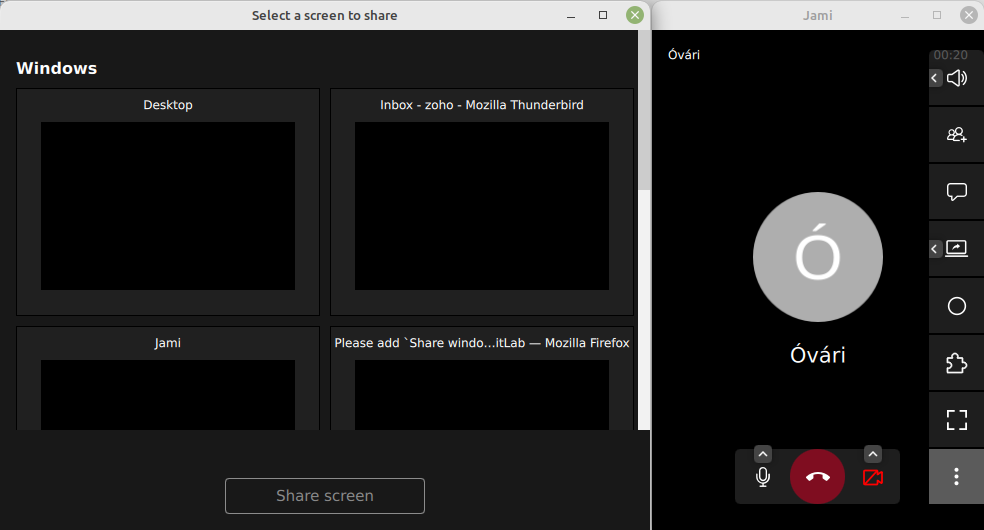Open the speaker volume control in Jami
The image size is (984, 530).
[x=958, y=78]
